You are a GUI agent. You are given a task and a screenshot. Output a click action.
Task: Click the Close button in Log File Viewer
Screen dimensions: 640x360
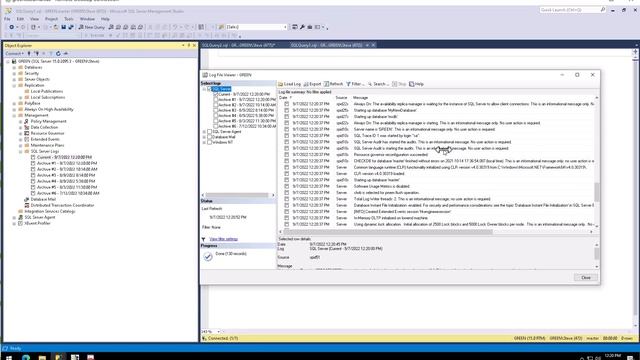(x=586, y=278)
